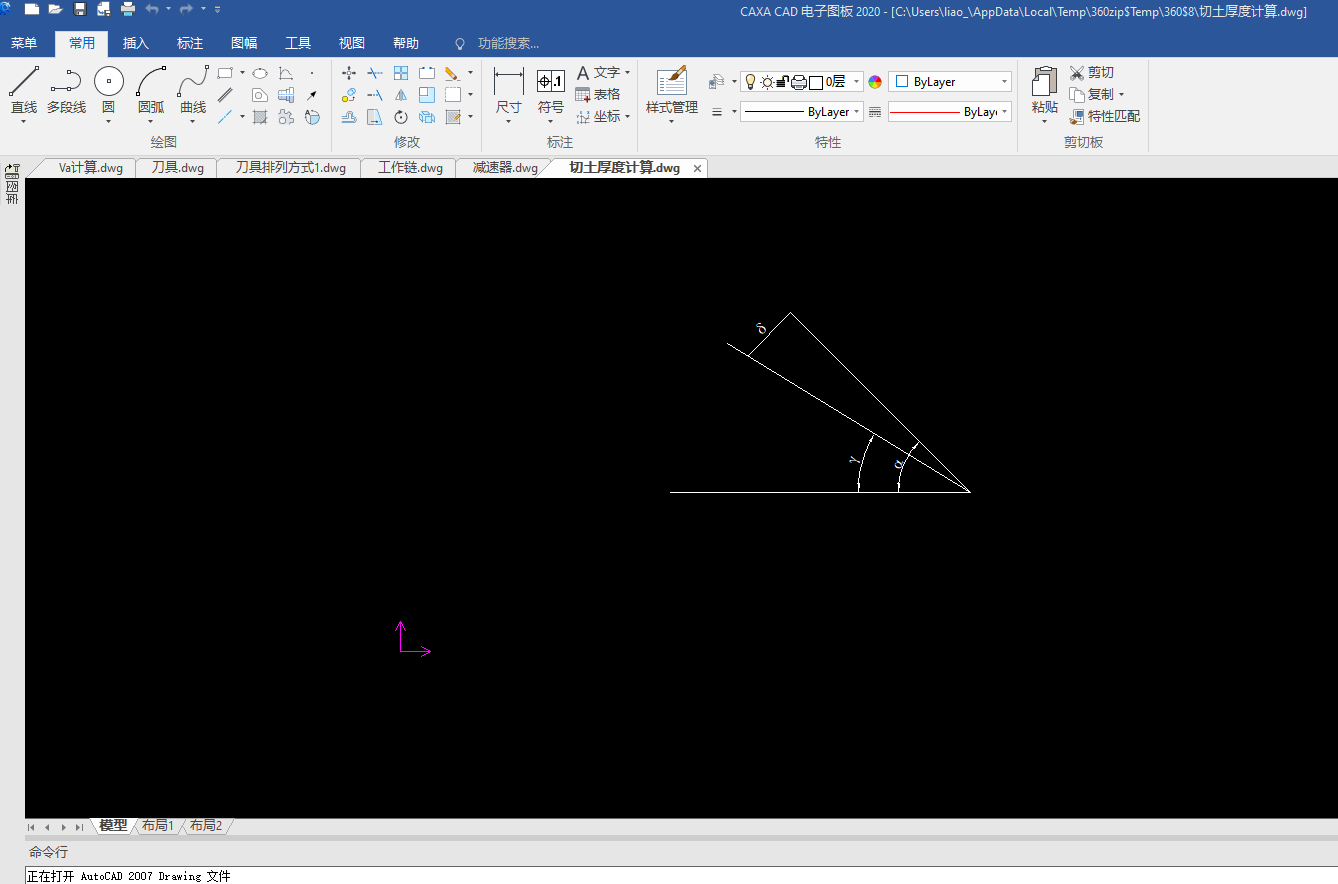Expand the 复制 copy dropdown arrow
Screen dimensions: 1338x884
[1121, 95]
